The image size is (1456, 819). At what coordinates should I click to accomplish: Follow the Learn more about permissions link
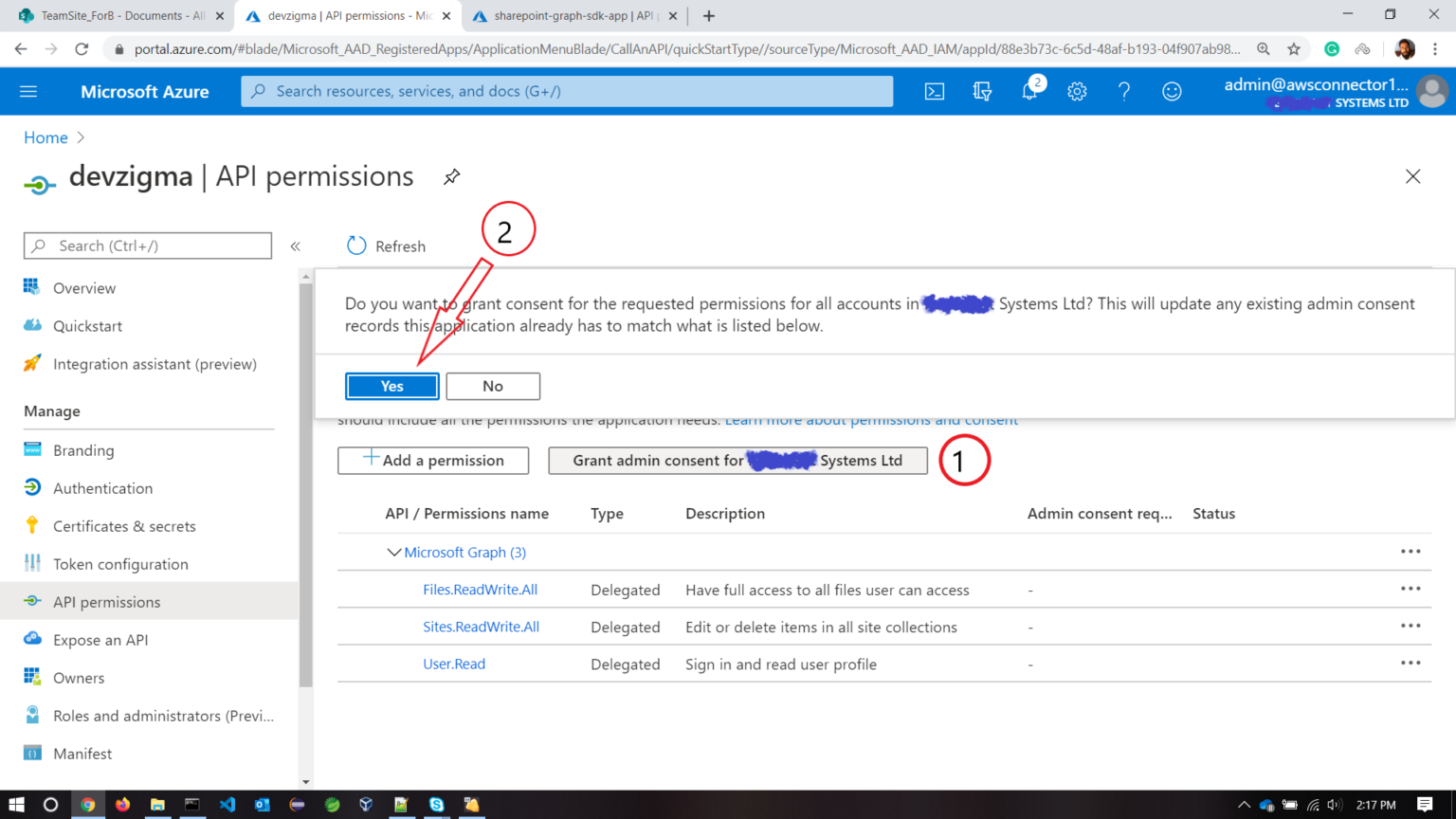coord(871,419)
